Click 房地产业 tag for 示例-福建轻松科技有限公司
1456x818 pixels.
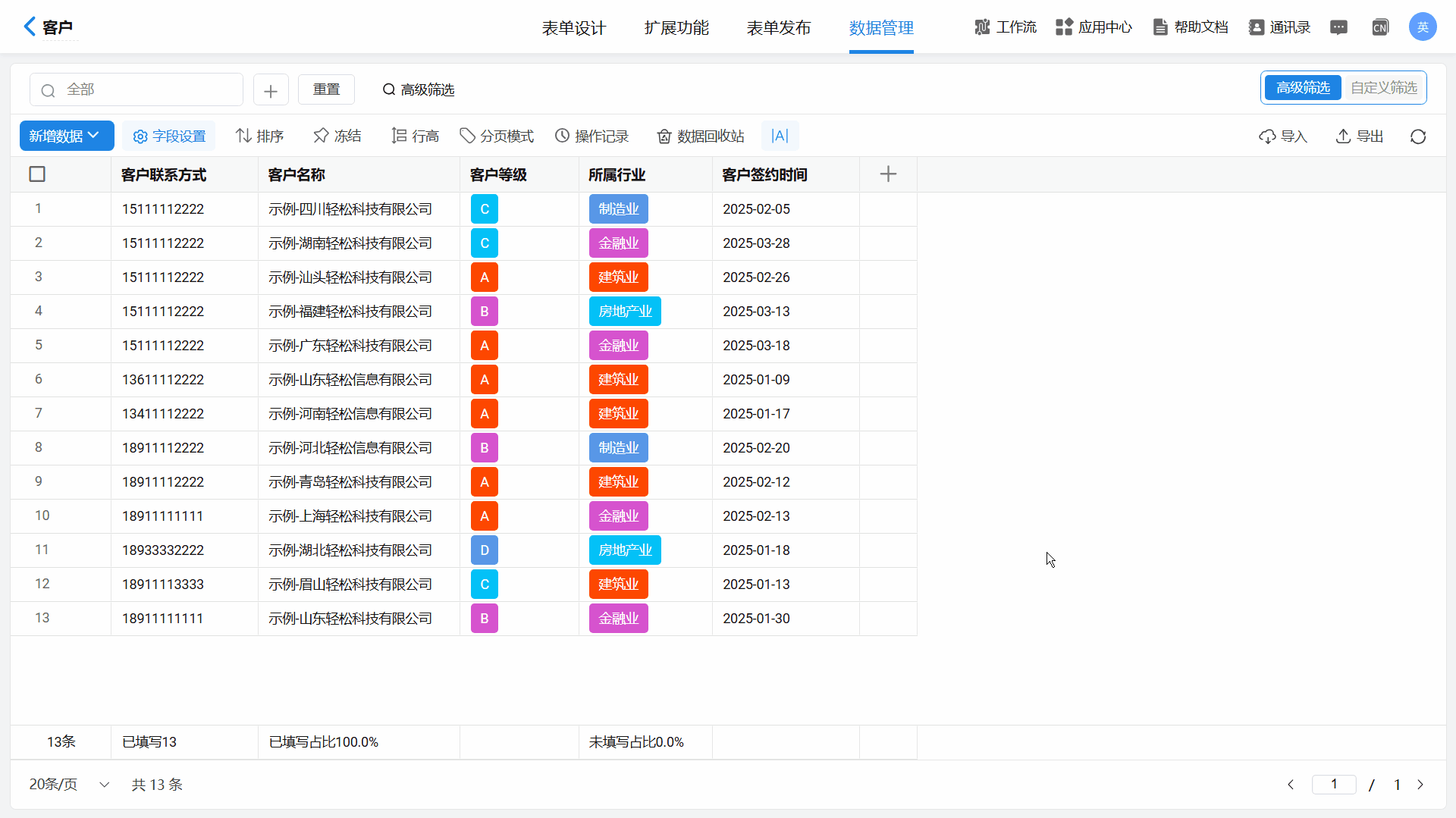625,312
